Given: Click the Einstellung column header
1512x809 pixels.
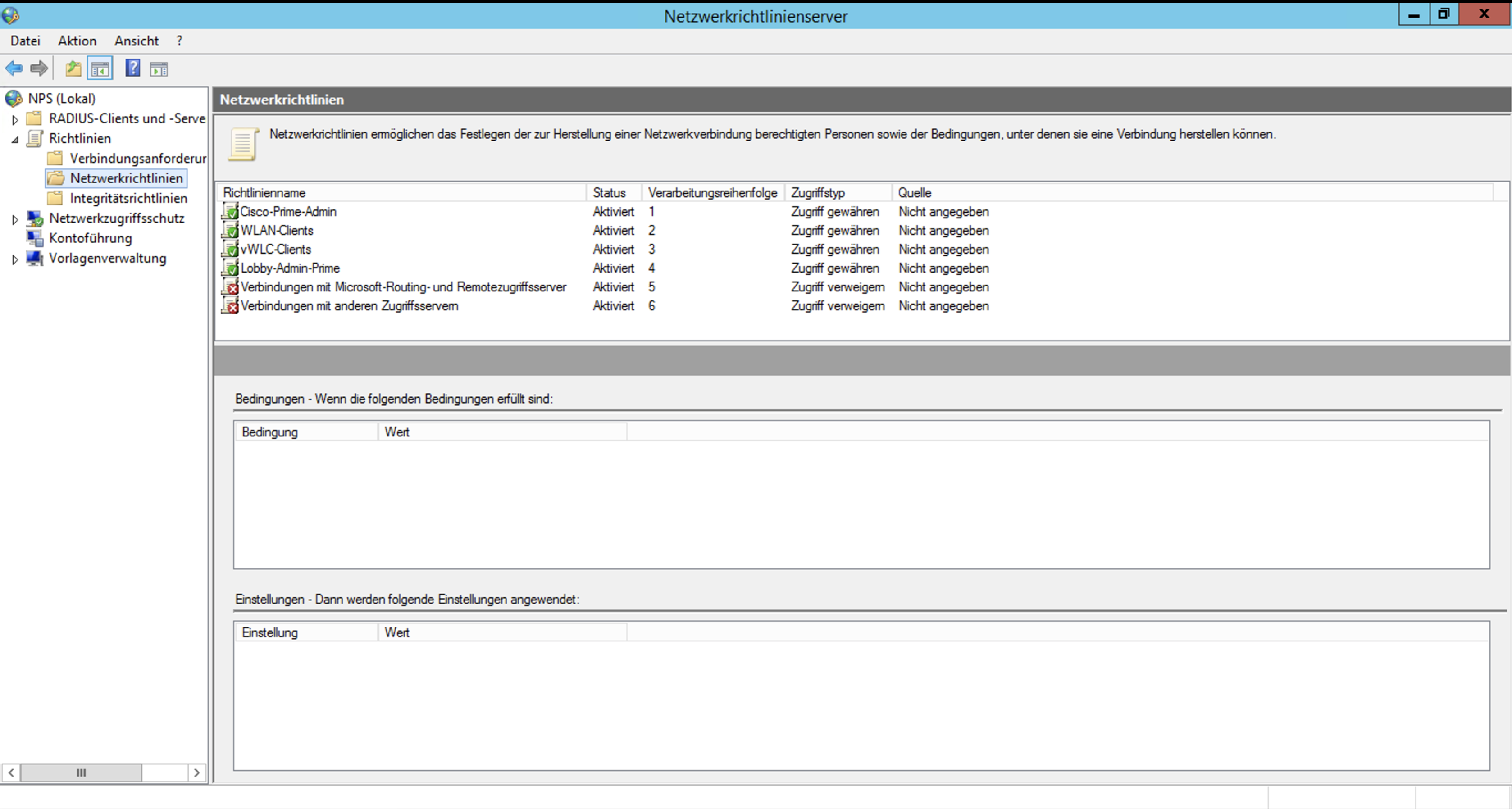Looking at the screenshot, I should pos(307,632).
